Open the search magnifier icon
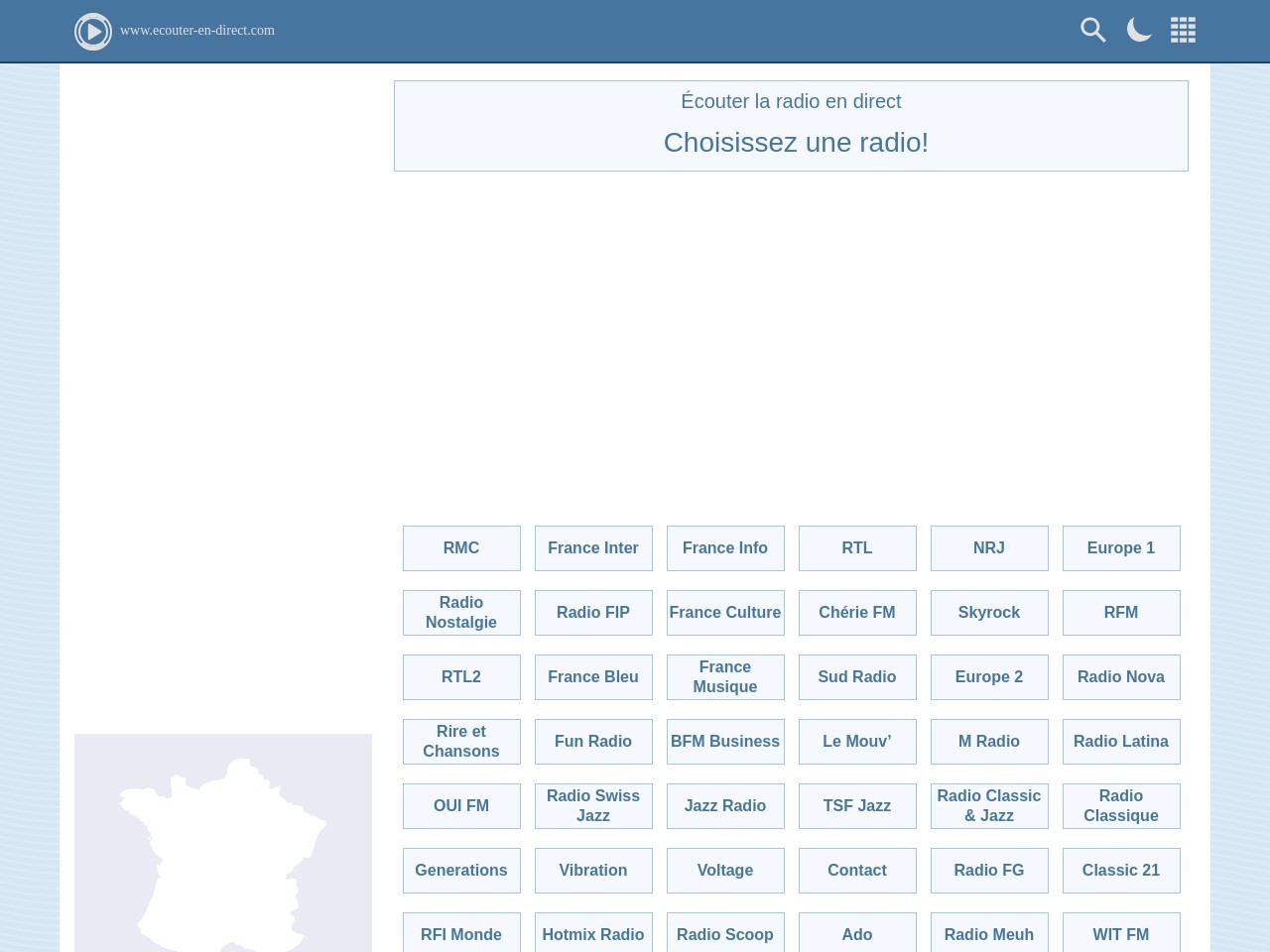 [x=1093, y=31]
